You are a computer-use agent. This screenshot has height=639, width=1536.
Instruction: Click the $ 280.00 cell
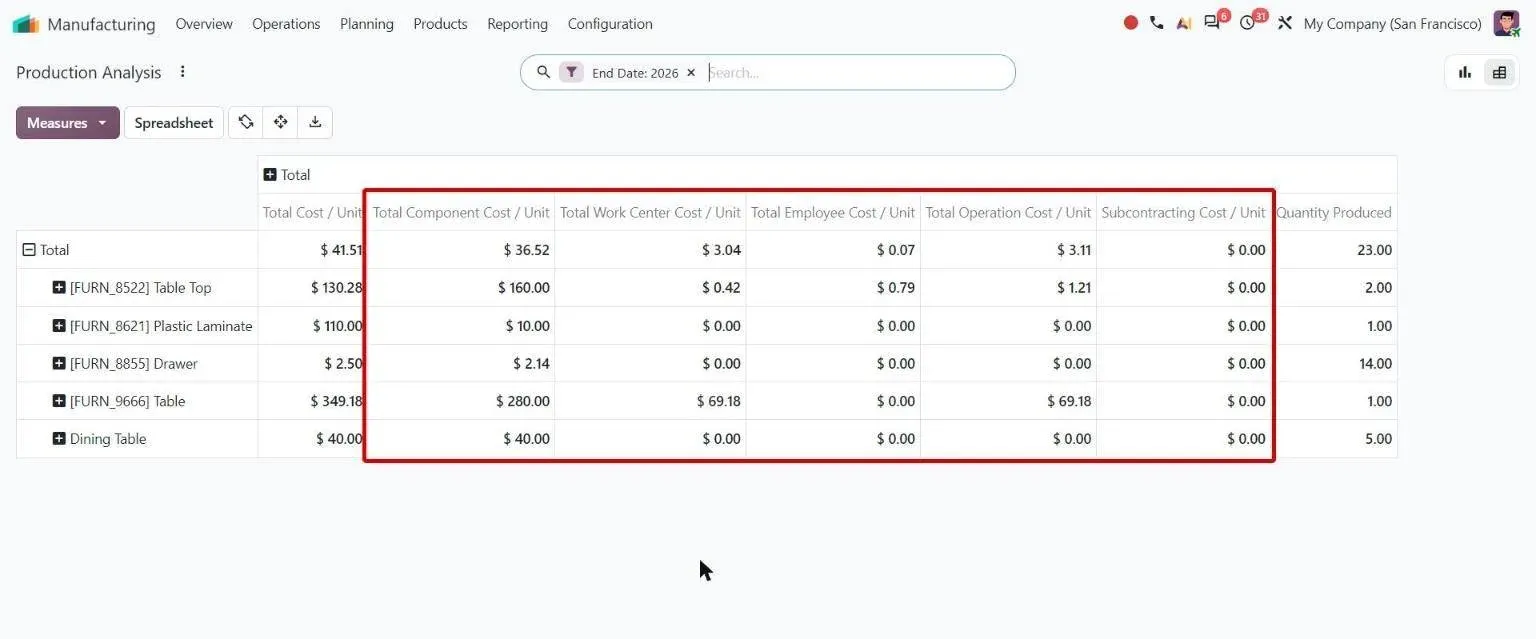tap(461, 401)
